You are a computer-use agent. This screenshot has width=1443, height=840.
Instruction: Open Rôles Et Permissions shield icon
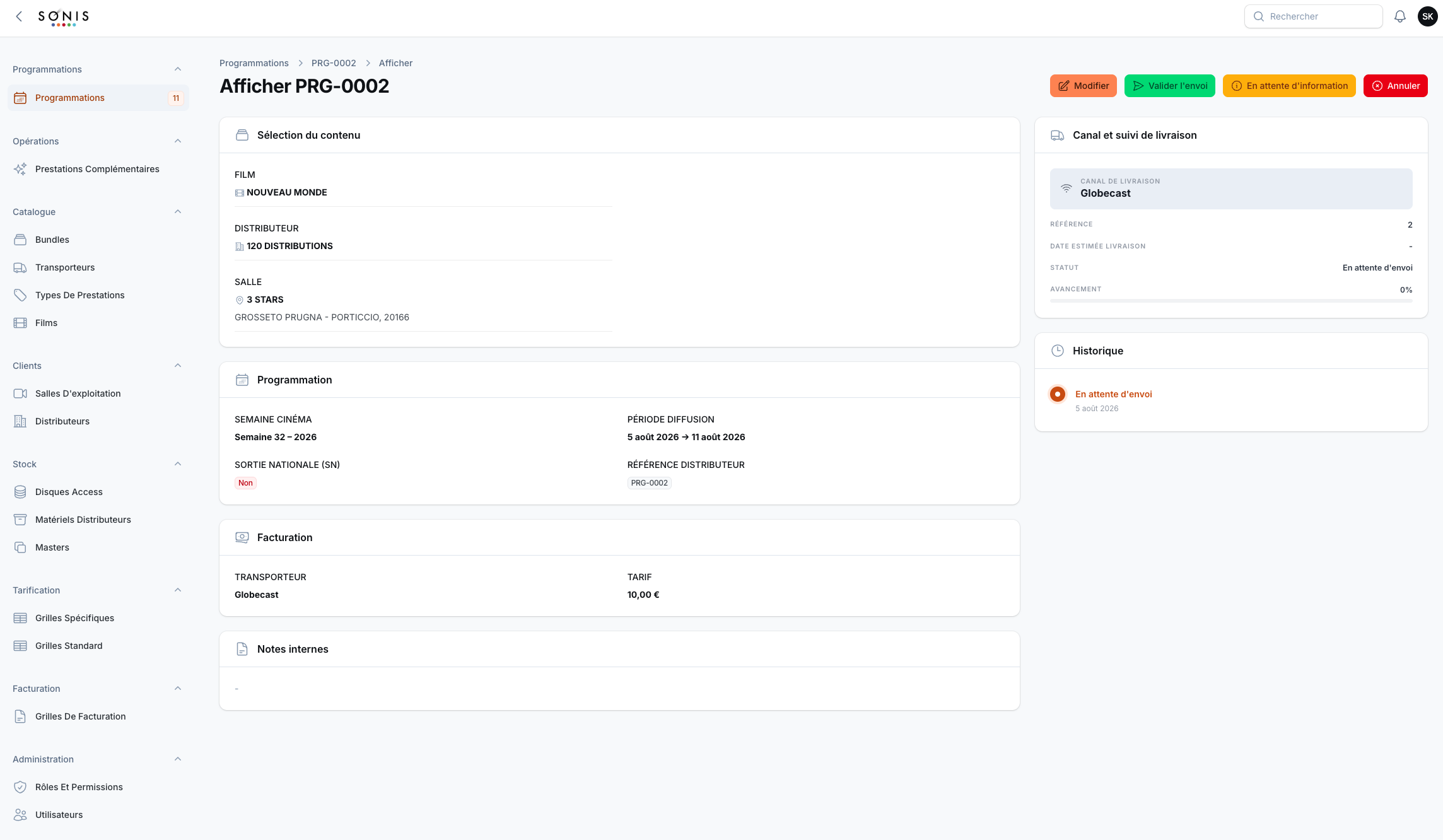[x=20, y=787]
